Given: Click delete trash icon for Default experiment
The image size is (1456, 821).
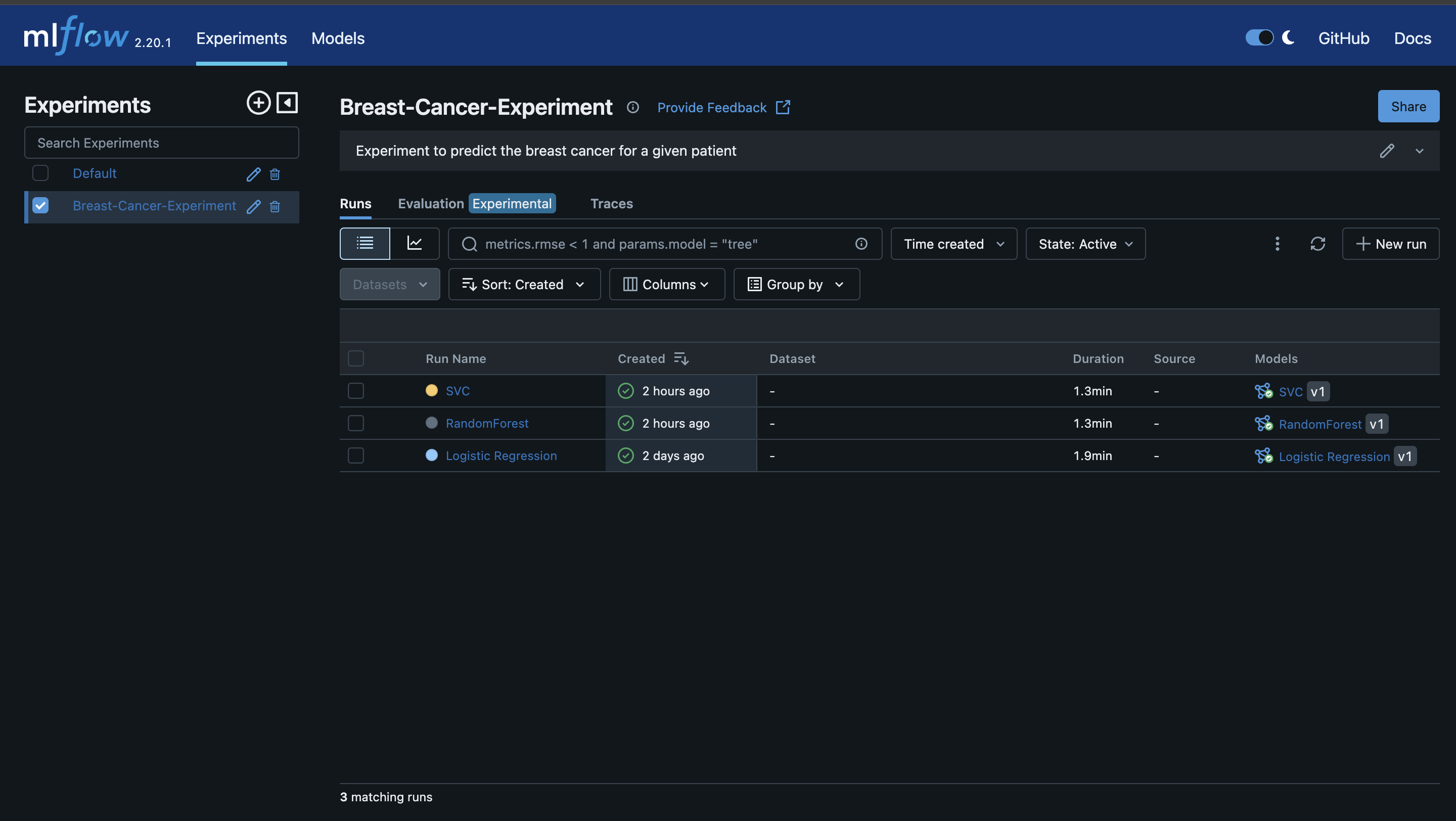Looking at the screenshot, I should coord(275,174).
